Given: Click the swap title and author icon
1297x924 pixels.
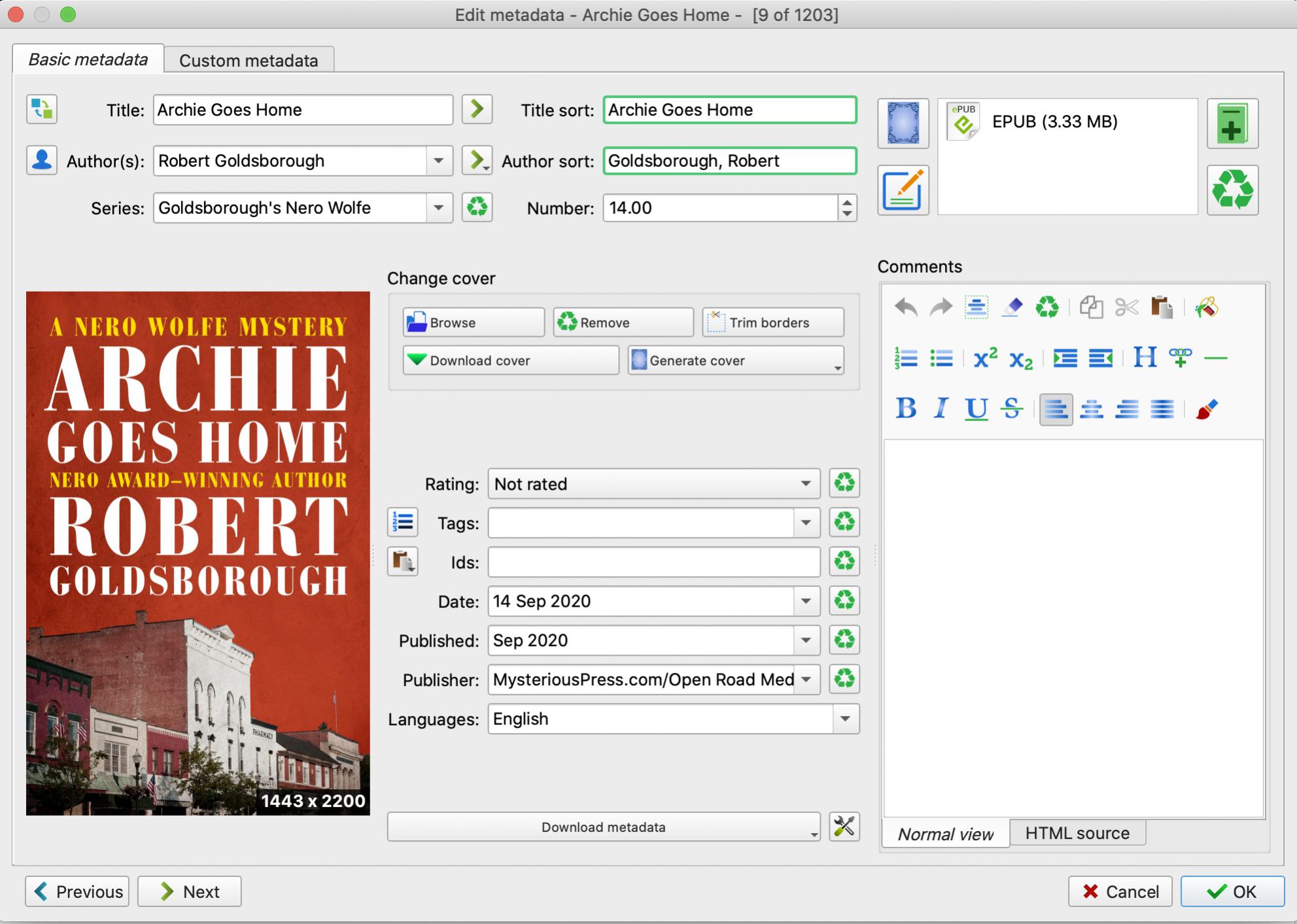Looking at the screenshot, I should pyautogui.click(x=42, y=109).
